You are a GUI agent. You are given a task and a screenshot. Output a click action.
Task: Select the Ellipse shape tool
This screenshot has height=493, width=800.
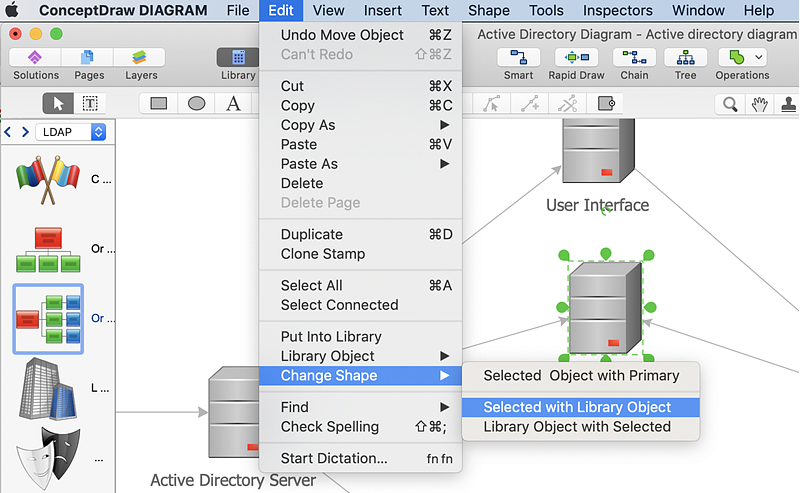click(x=197, y=103)
